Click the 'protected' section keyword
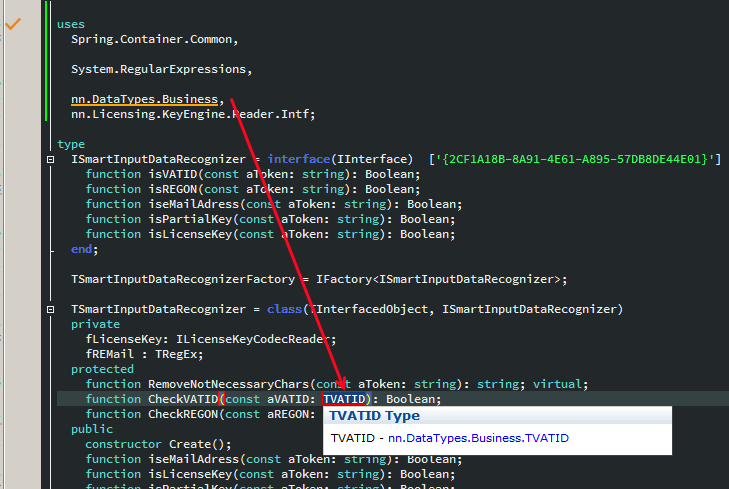Viewport: 729px width, 489px height. [x=102, y=369]
